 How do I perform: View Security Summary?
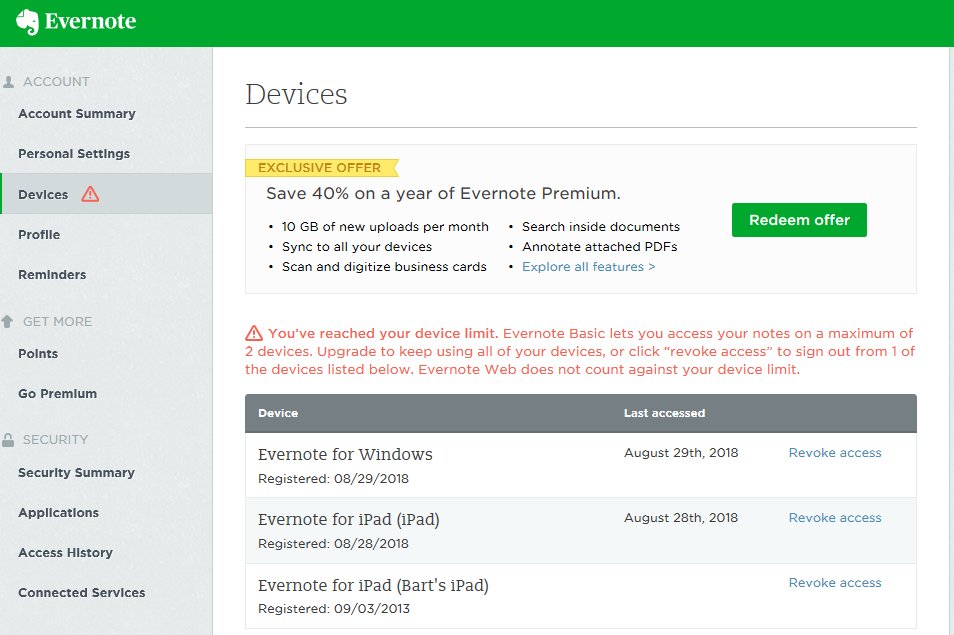pyautogui.click(x=76, y=473)
